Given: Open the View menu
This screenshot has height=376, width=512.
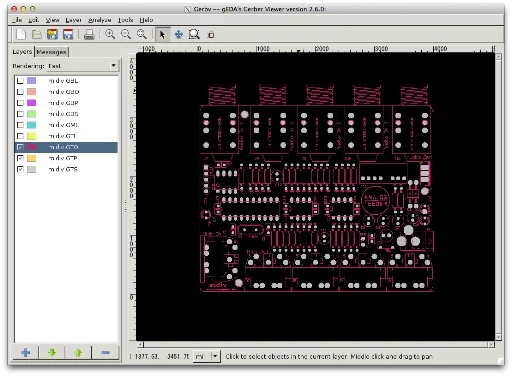Looking at the screenshot, I should (x=52, y=20).
